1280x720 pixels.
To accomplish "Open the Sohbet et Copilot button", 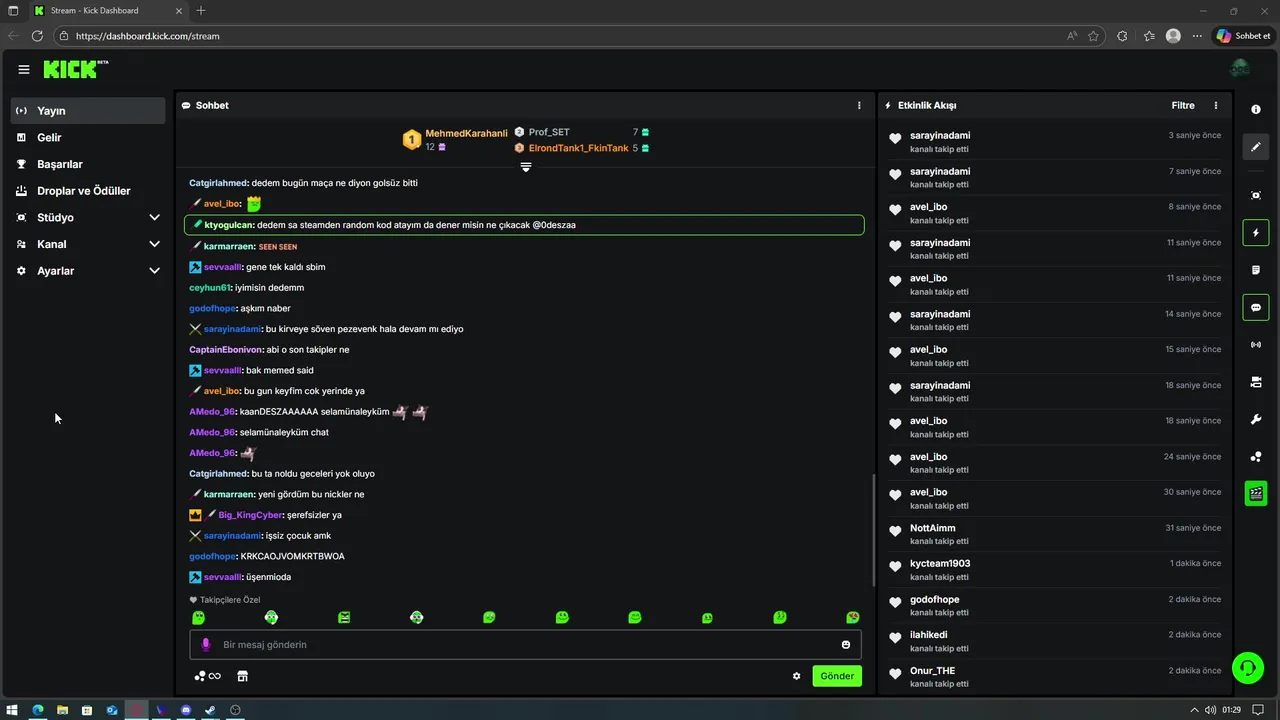I will 1243,36.
